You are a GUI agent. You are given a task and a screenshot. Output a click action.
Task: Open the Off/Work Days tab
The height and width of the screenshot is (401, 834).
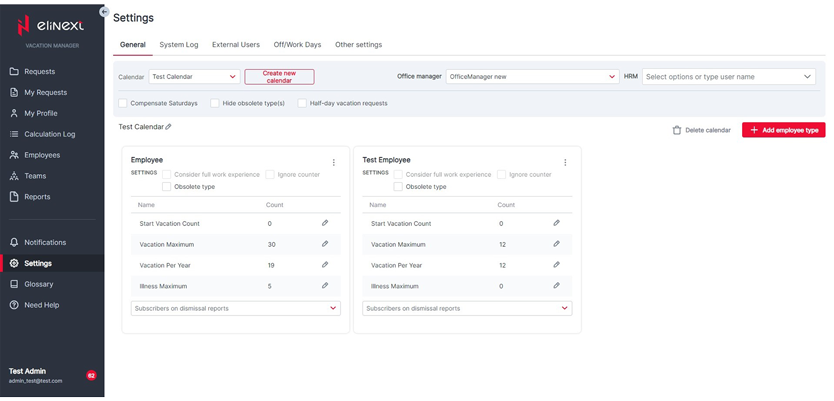[297, 45]
